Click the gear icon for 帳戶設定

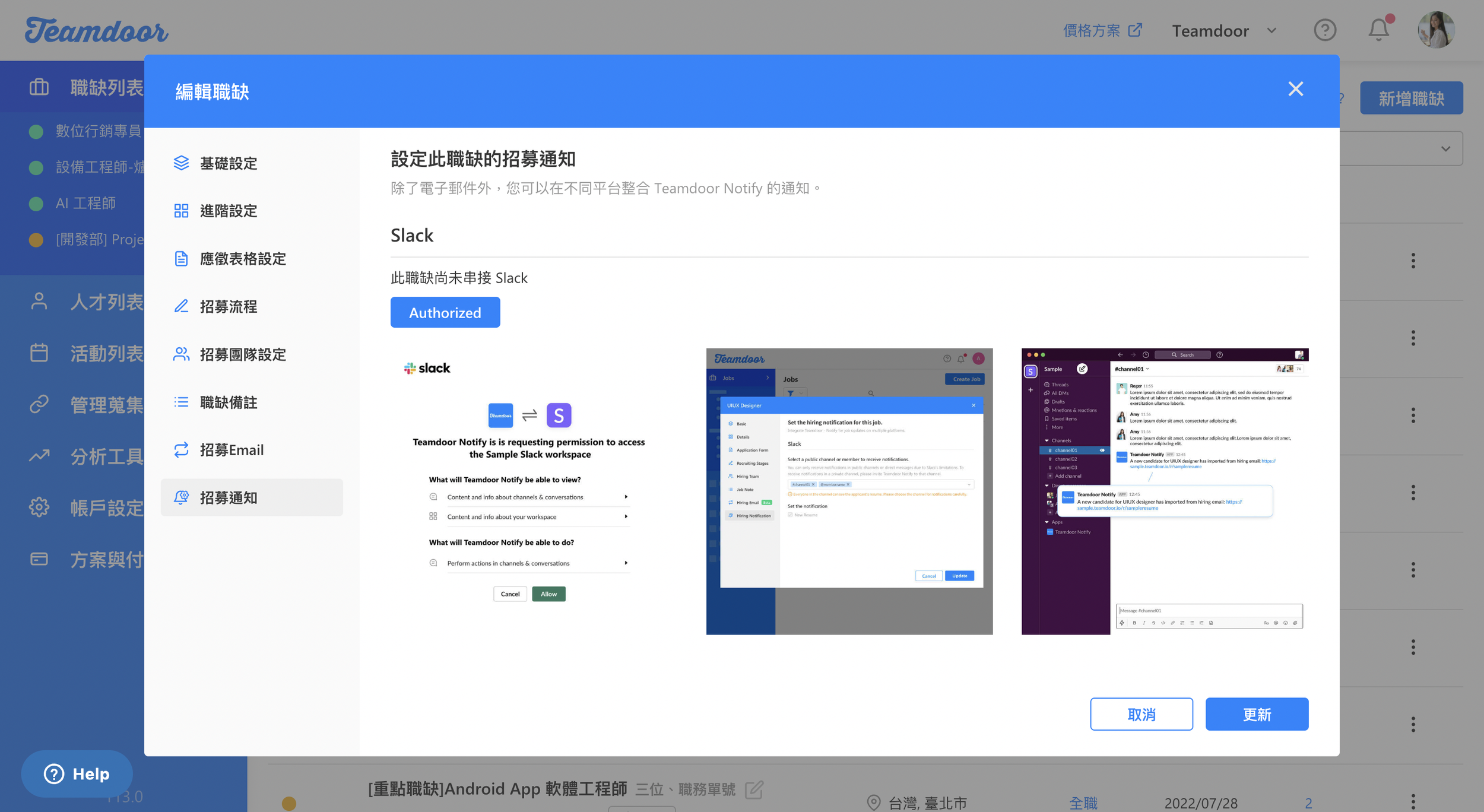(x=39, y=507)
